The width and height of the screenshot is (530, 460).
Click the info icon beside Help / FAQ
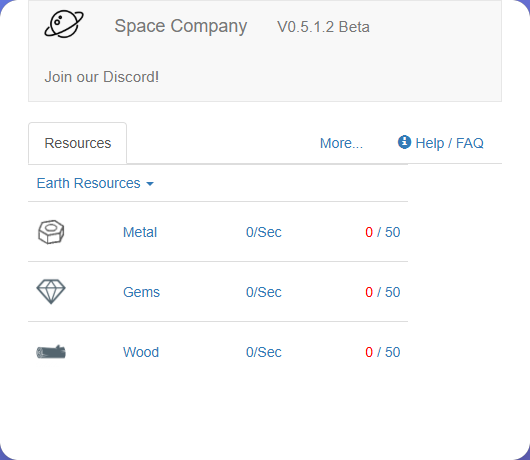coord(404,142)
